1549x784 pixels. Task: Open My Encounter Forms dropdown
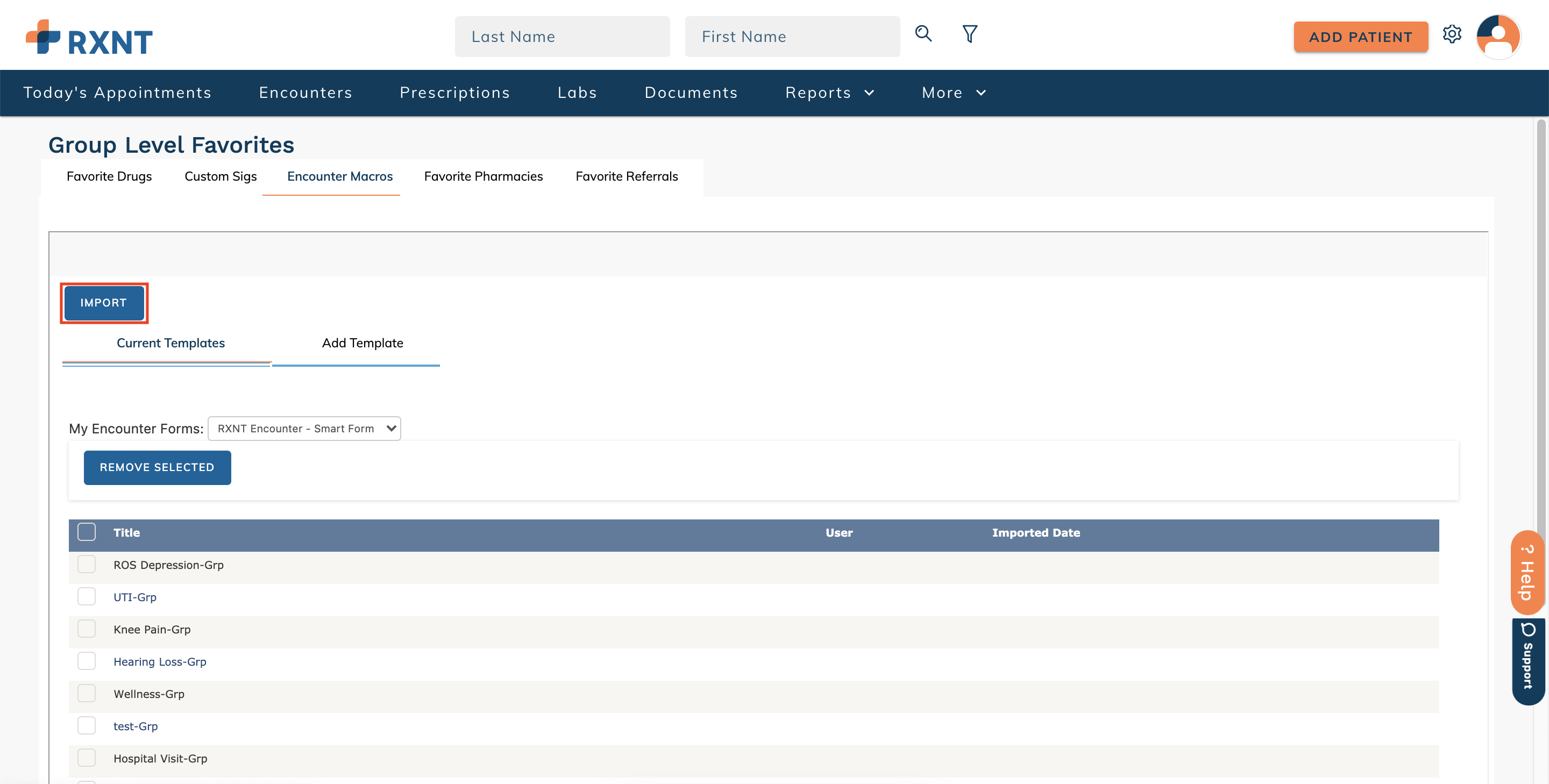click(x=304, y=428)
